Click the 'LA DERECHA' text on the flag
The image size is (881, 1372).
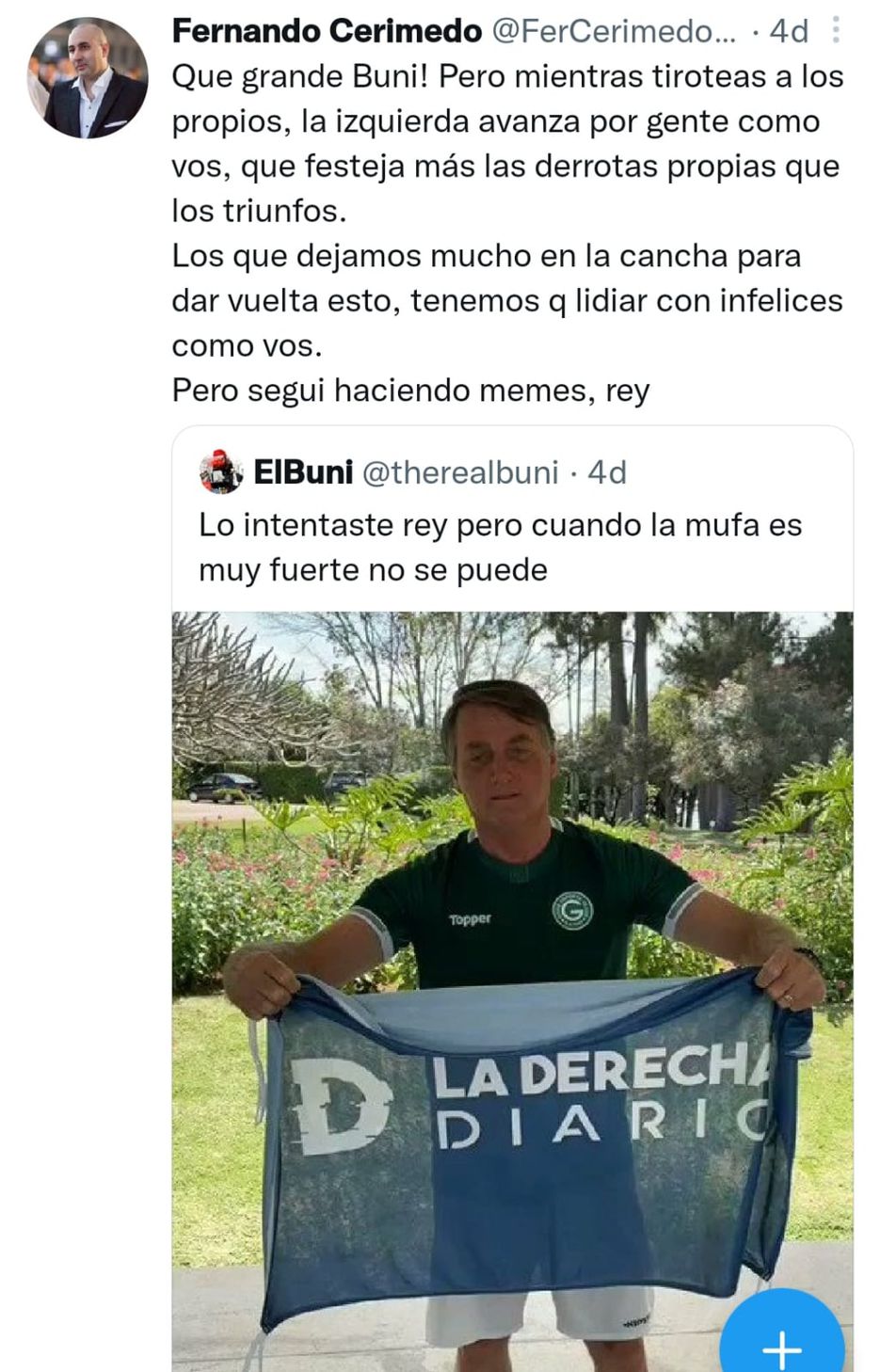click(602, 1071)
